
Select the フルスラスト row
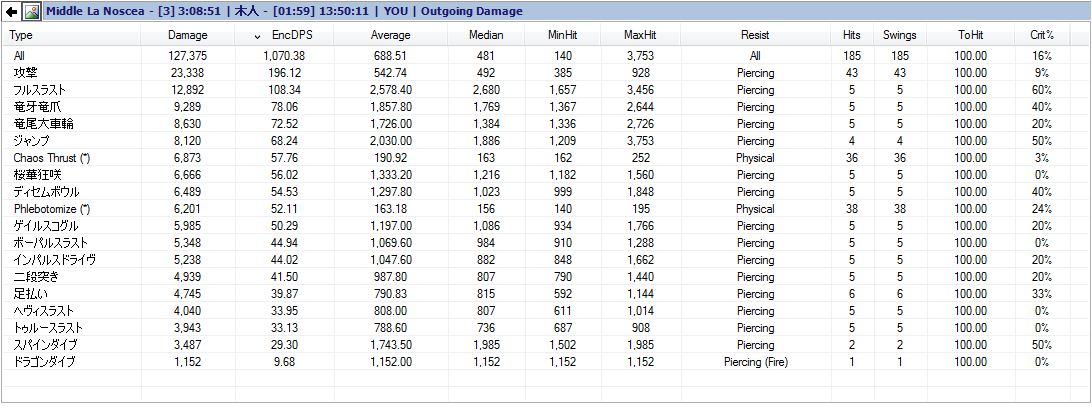click(x=536, y=90)
